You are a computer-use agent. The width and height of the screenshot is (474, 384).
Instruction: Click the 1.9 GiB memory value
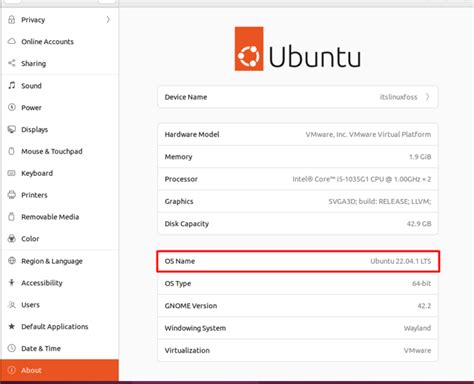pos(420,157)
